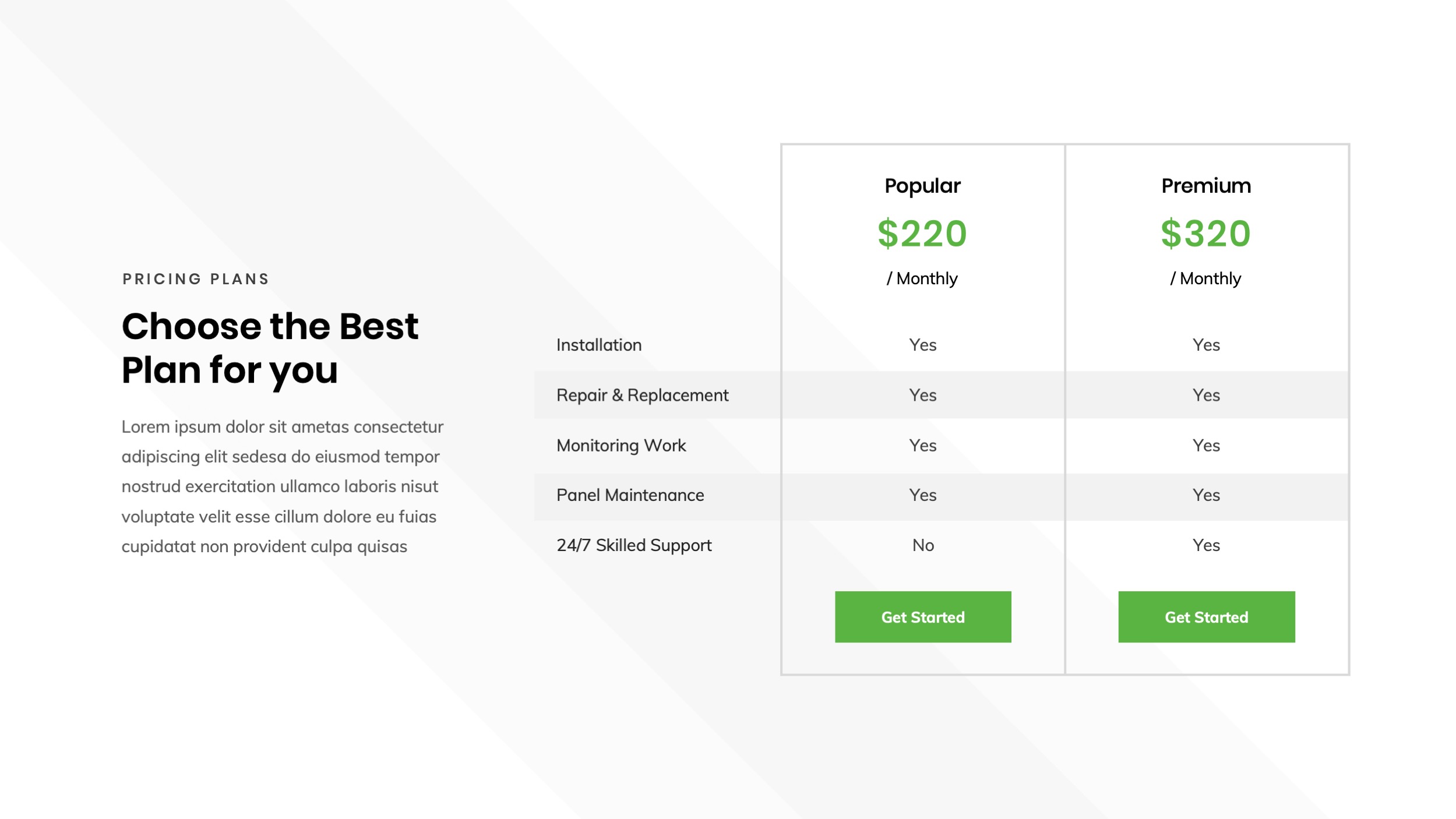
Task: Select the Repair & Replacement row label
Action: tap(642, 395)
